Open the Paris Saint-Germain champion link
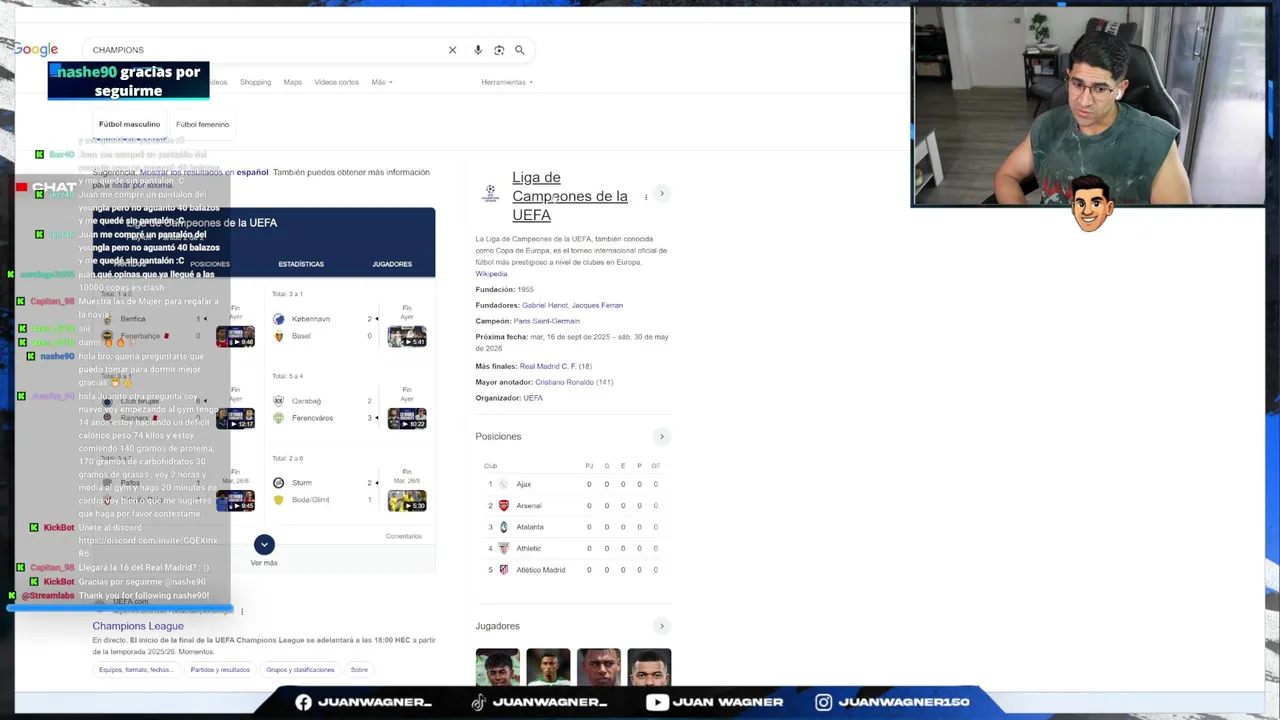This screenshot has width=1280, height=720. point(546,321)
